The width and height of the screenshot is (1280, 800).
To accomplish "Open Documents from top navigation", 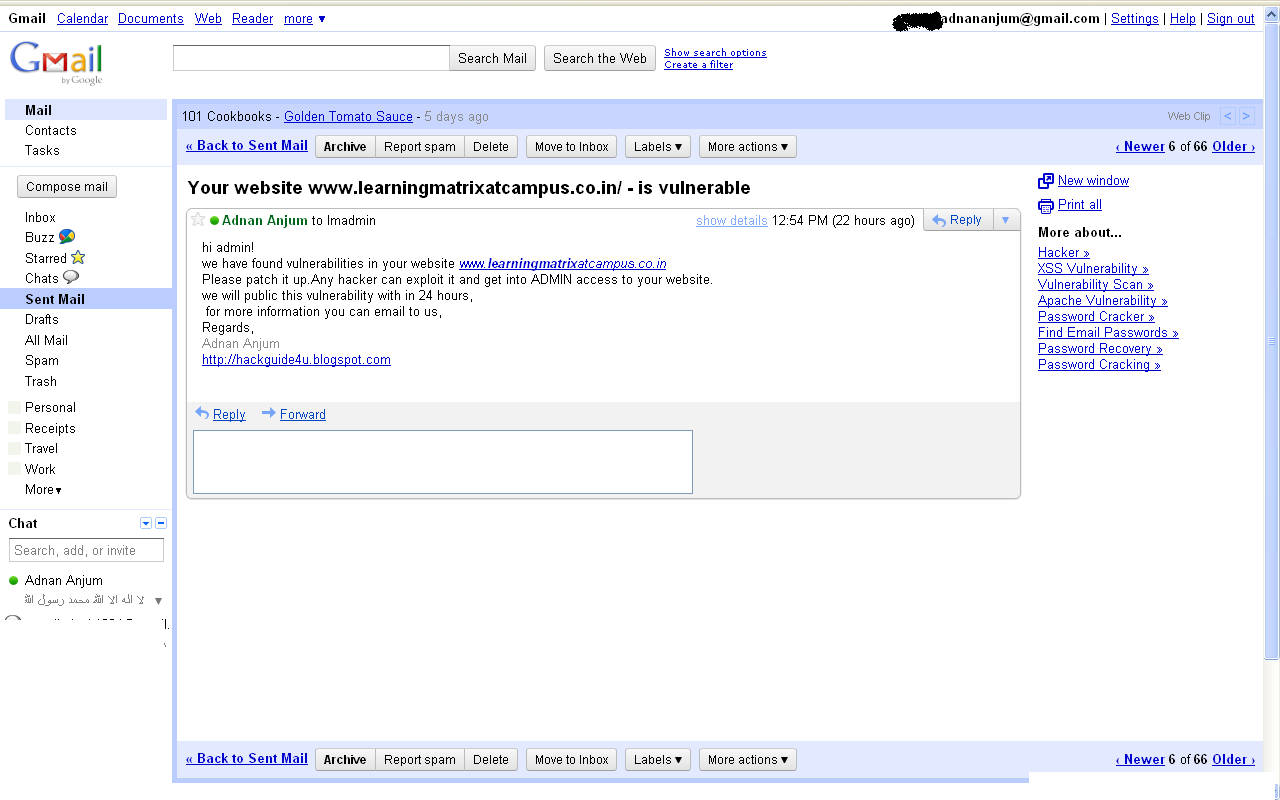I will point(151,18).
